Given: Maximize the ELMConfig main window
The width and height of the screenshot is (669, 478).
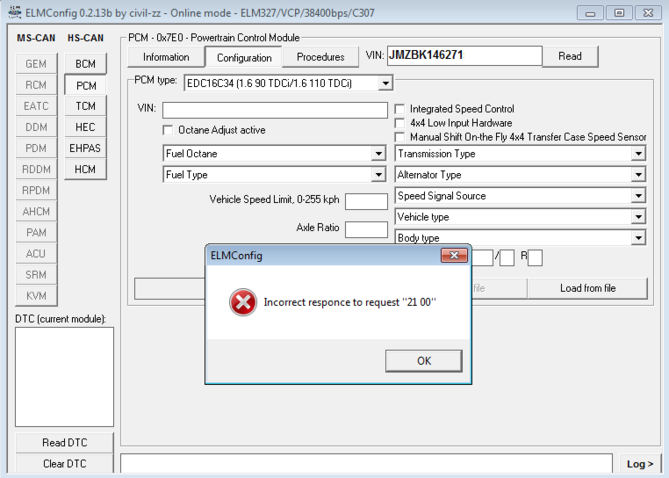Looking at the screenshot, I should 619,13.
